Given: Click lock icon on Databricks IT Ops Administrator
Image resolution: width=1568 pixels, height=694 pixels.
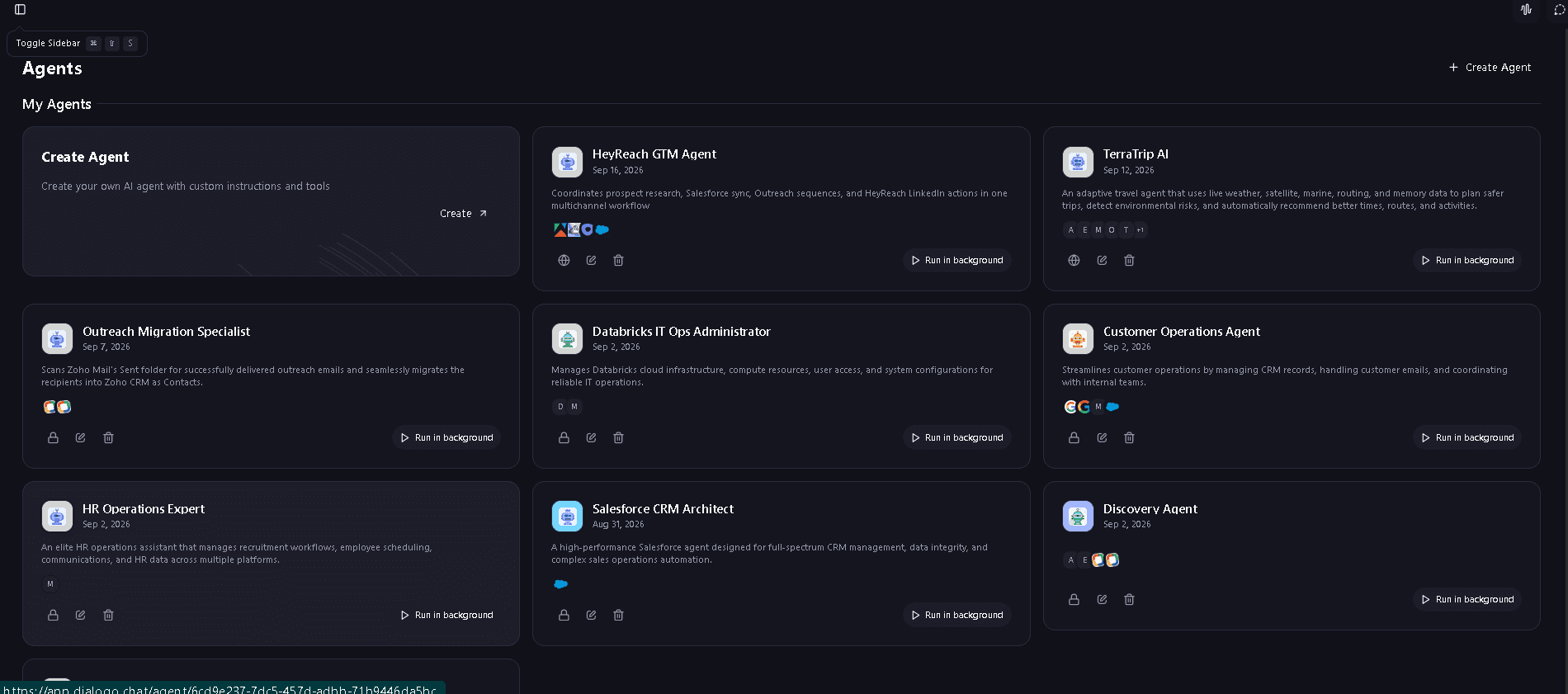Looking at the screenshot, I should point(564,438).
